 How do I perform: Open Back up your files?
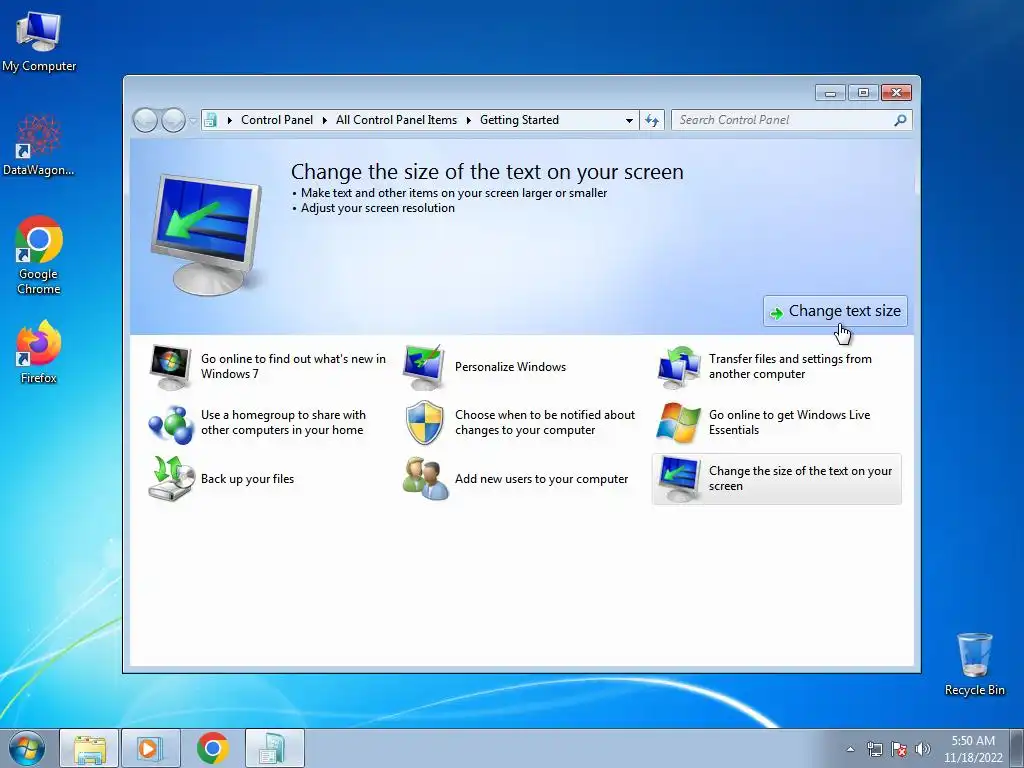[248, 479]
